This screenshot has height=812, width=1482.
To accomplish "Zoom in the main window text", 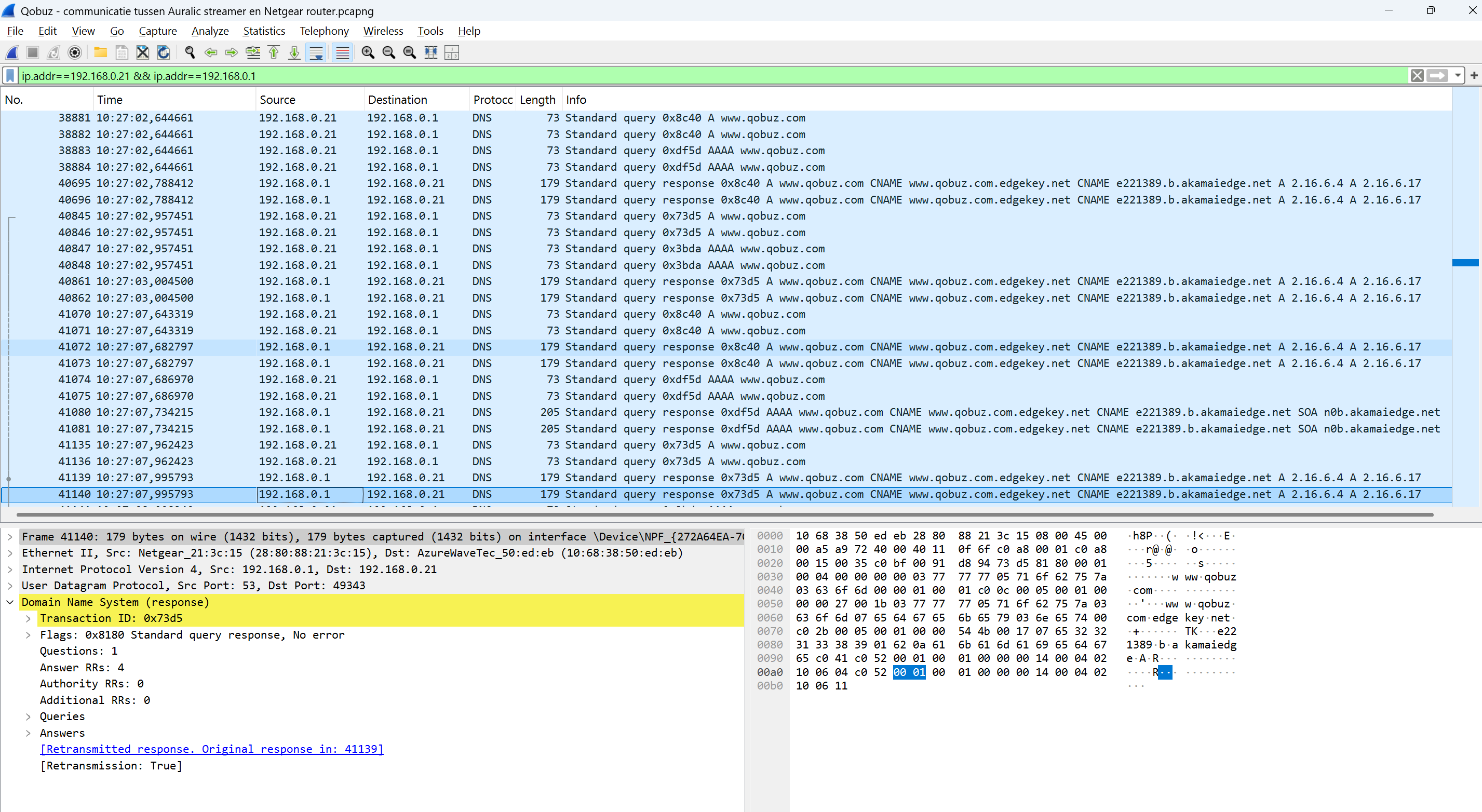I will click(x=368, y=53).
